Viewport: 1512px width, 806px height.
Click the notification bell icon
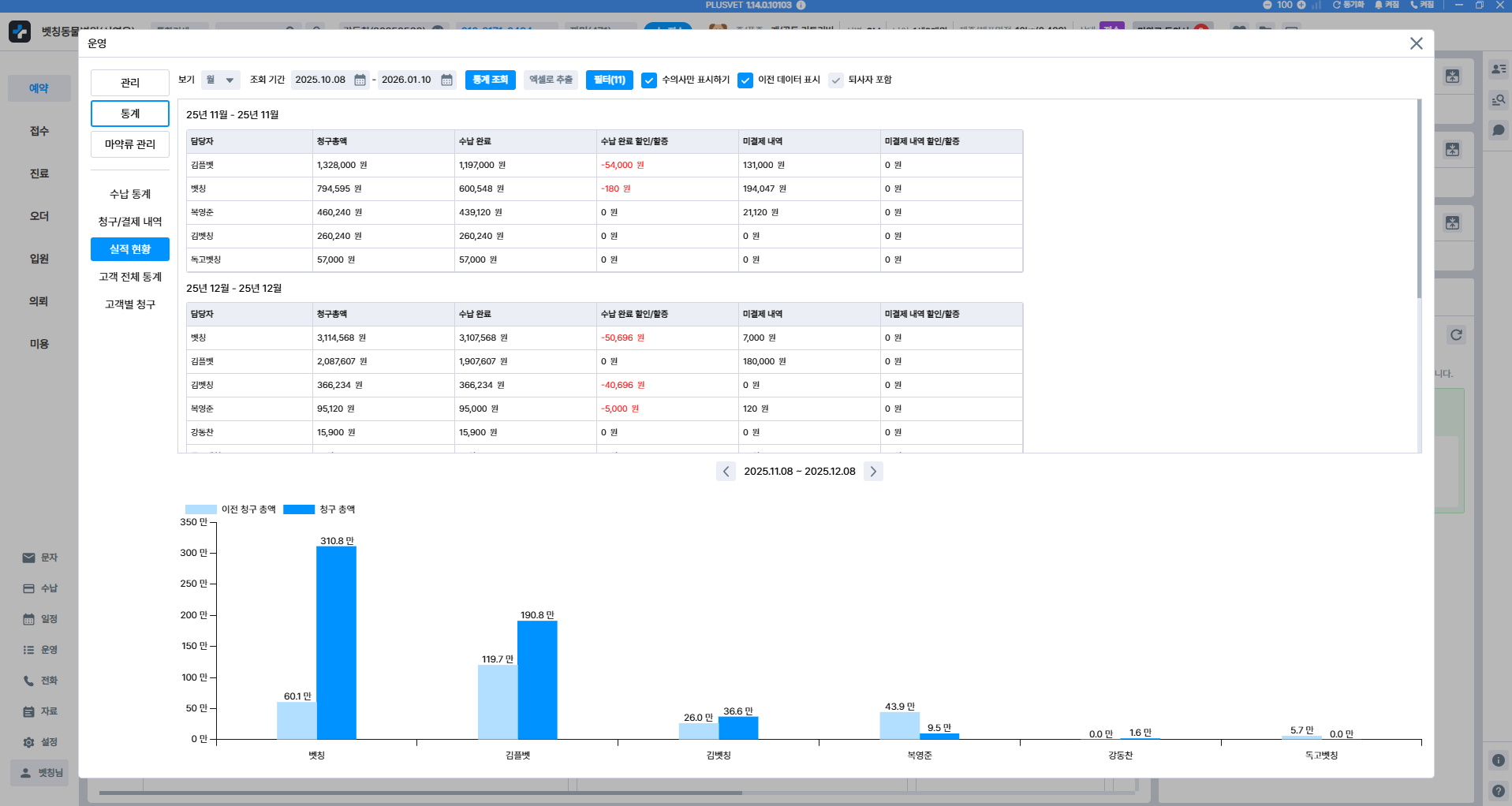[x=1379, y=5]
